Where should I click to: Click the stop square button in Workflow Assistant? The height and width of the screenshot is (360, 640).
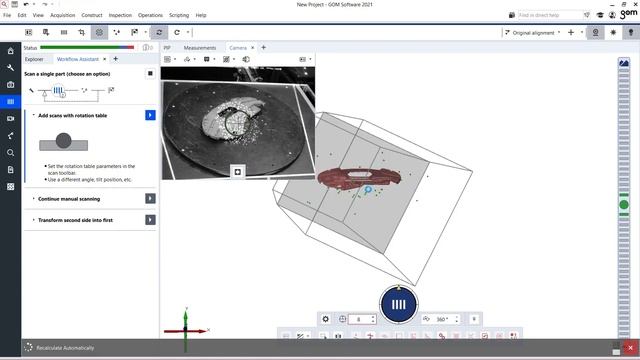(150, 73)
